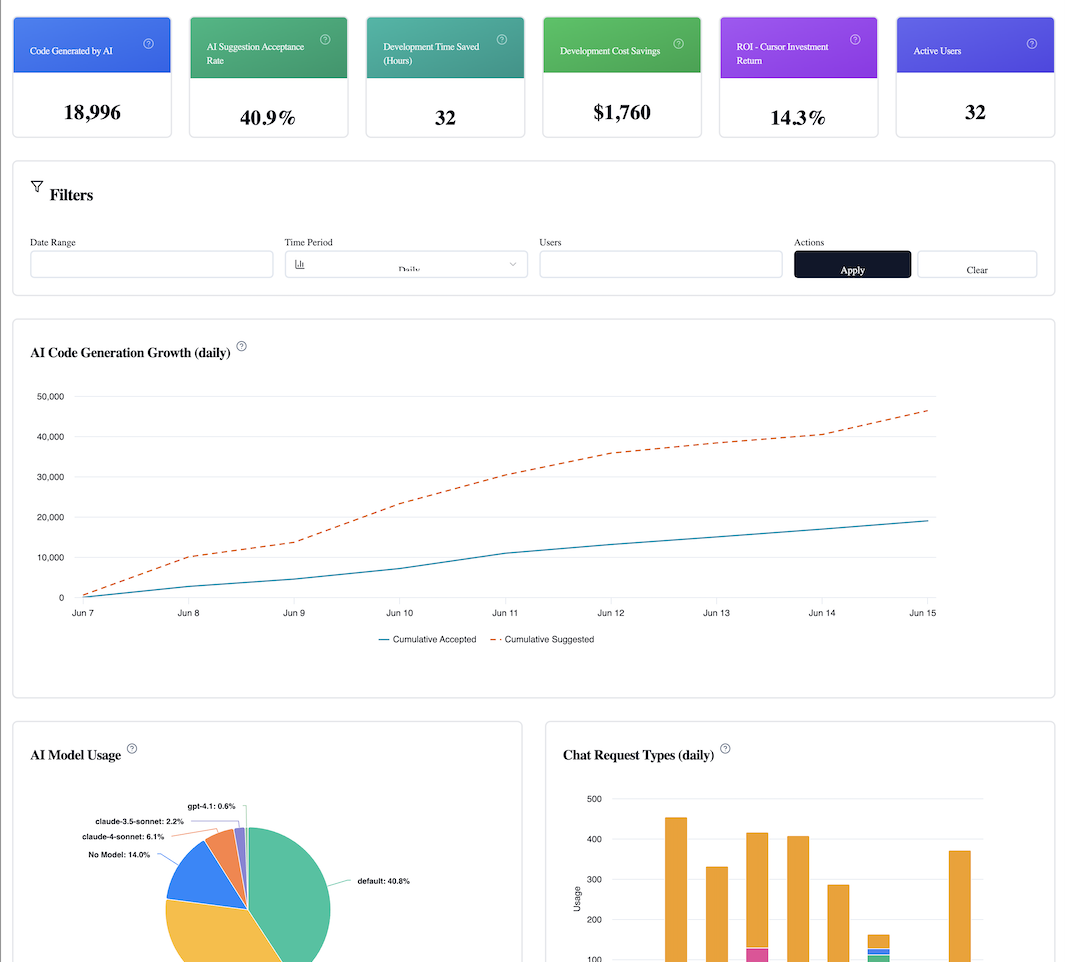
Task: Click the help icon on Development Time Saved card
Action: pyautogui.click(x=501, y=38)
